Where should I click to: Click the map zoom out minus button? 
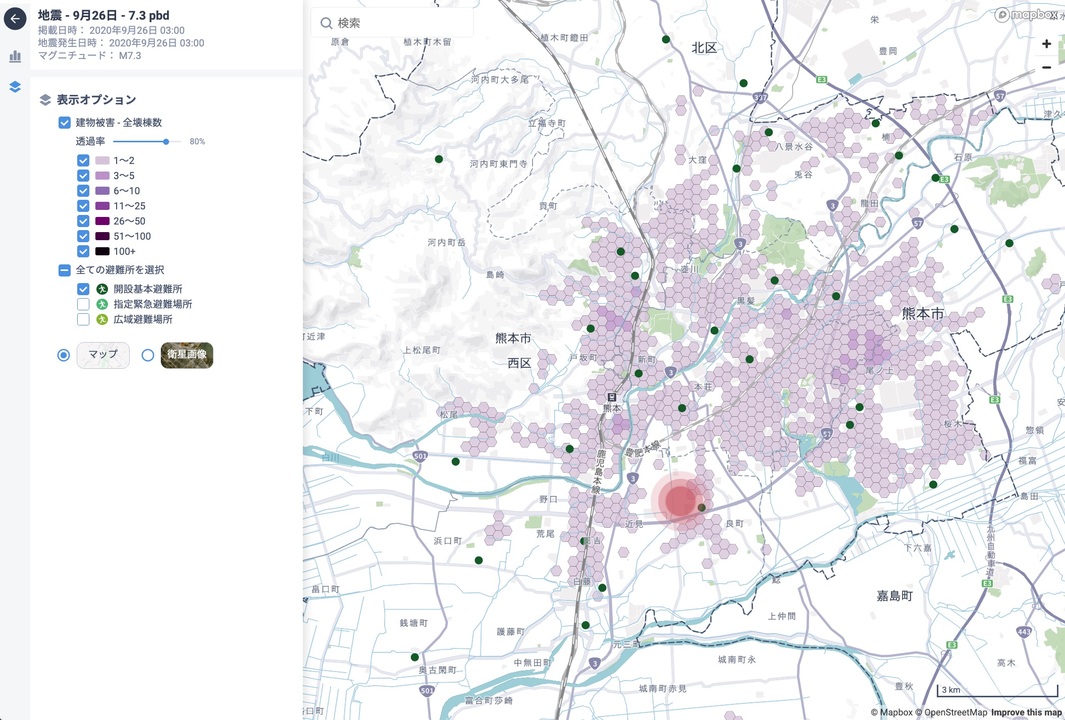[1046, 67]
